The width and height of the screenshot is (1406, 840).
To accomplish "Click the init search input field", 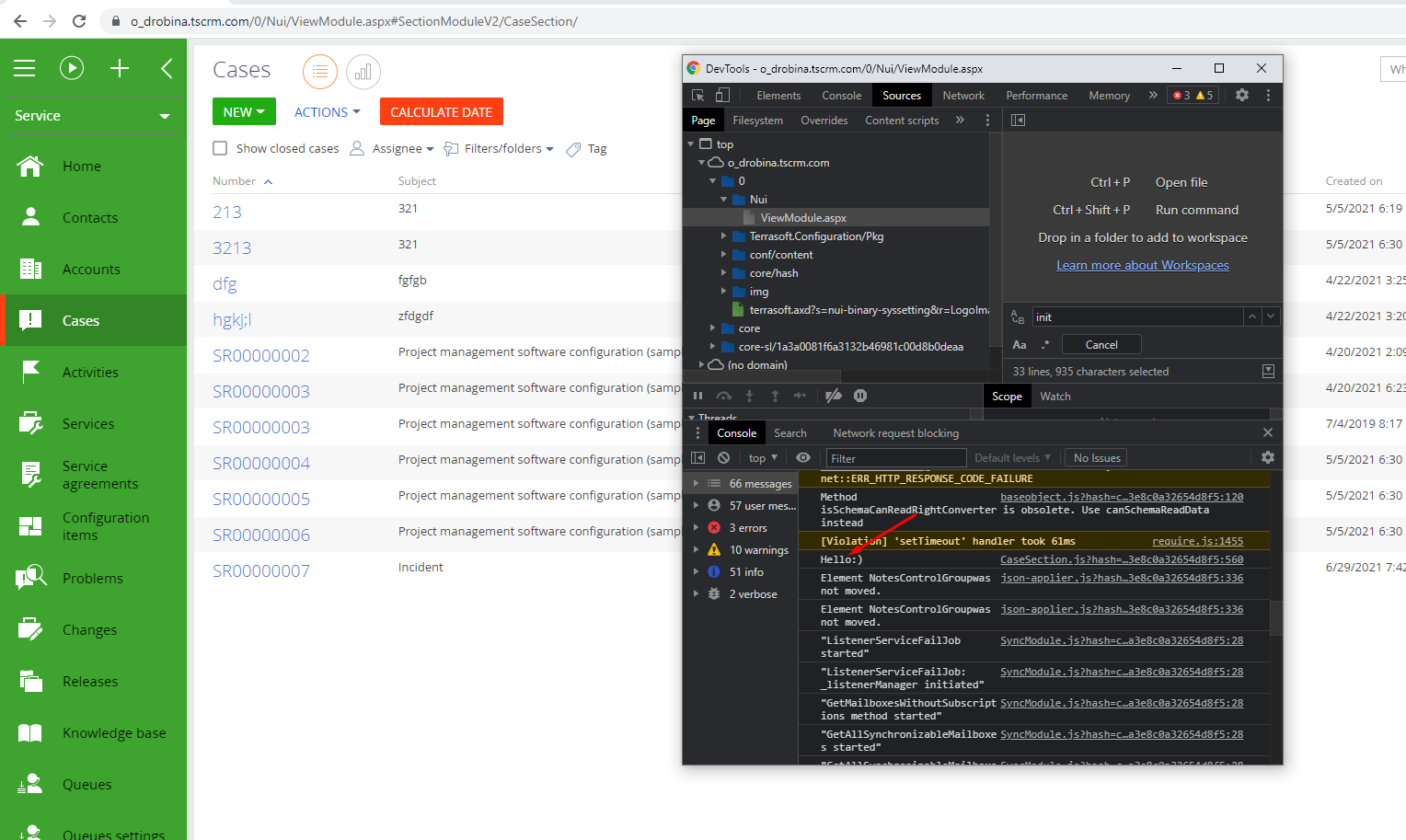I will (x=1137, y=316).
